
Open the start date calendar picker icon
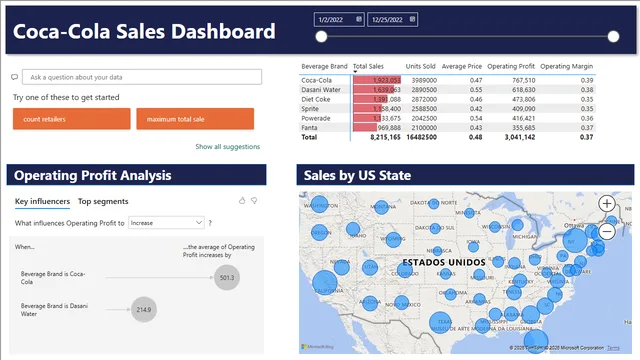[x=359, y=19]
